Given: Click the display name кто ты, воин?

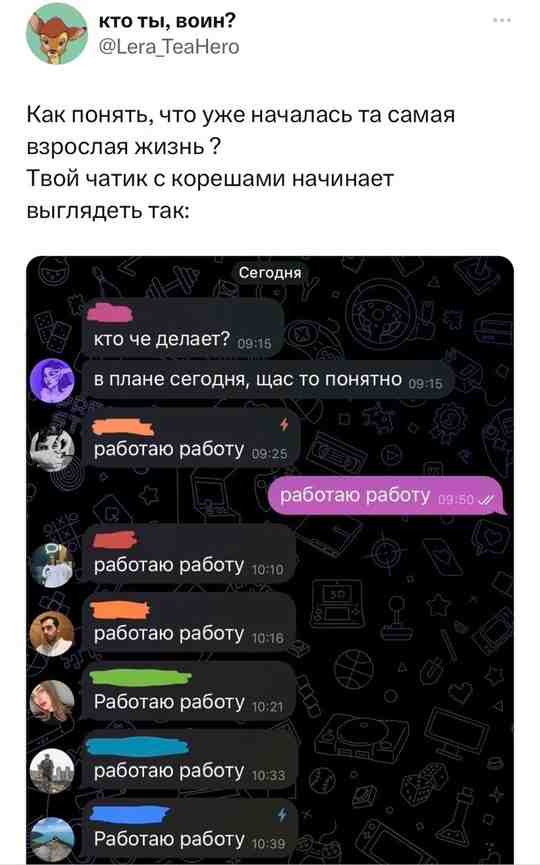Looking at the screenshot, I should pyautogui.click(x=167, y=20).
